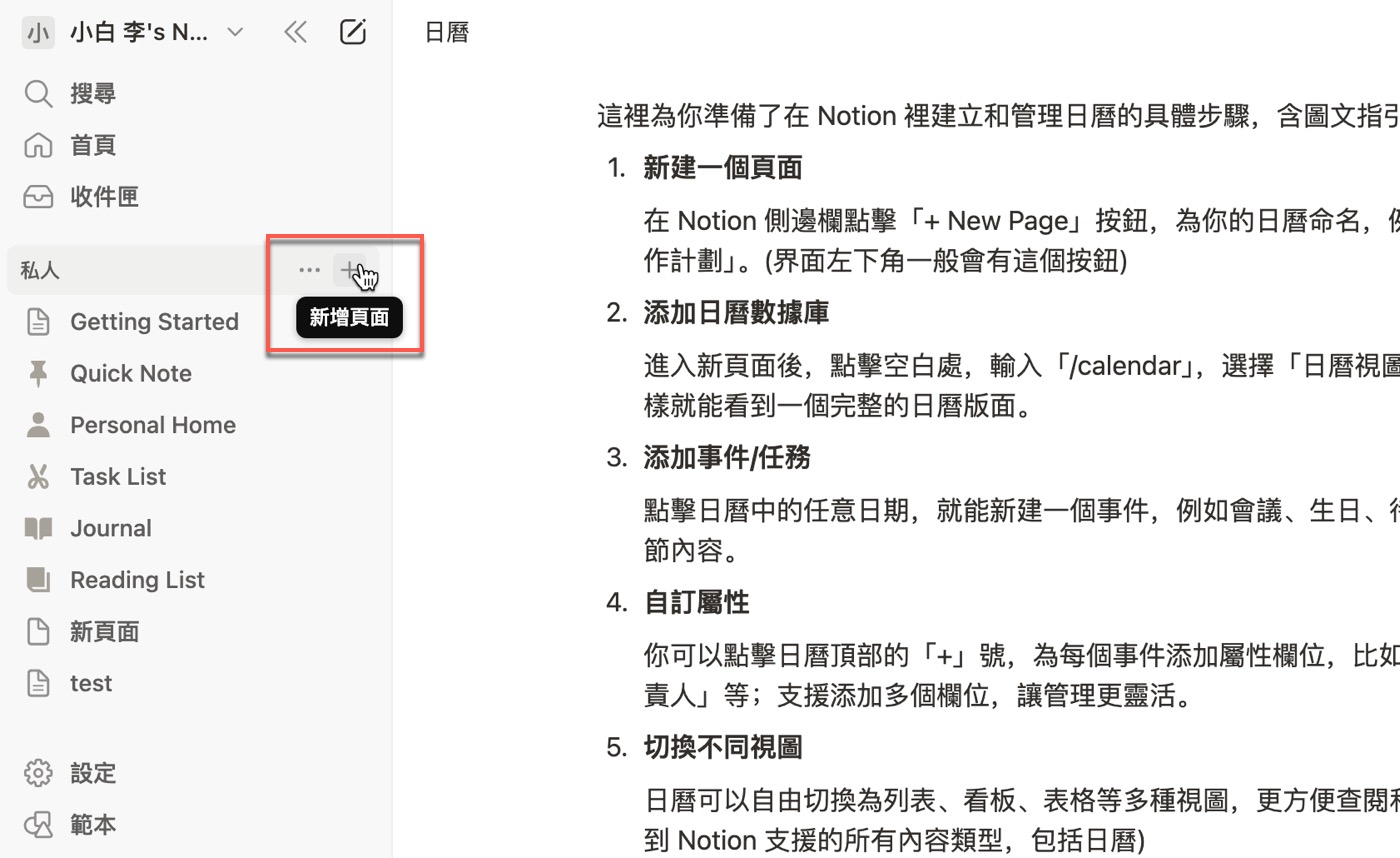Add a new page with the plus icon
The height and width of the screenshot is (858, 1400).
coord(348,270)
